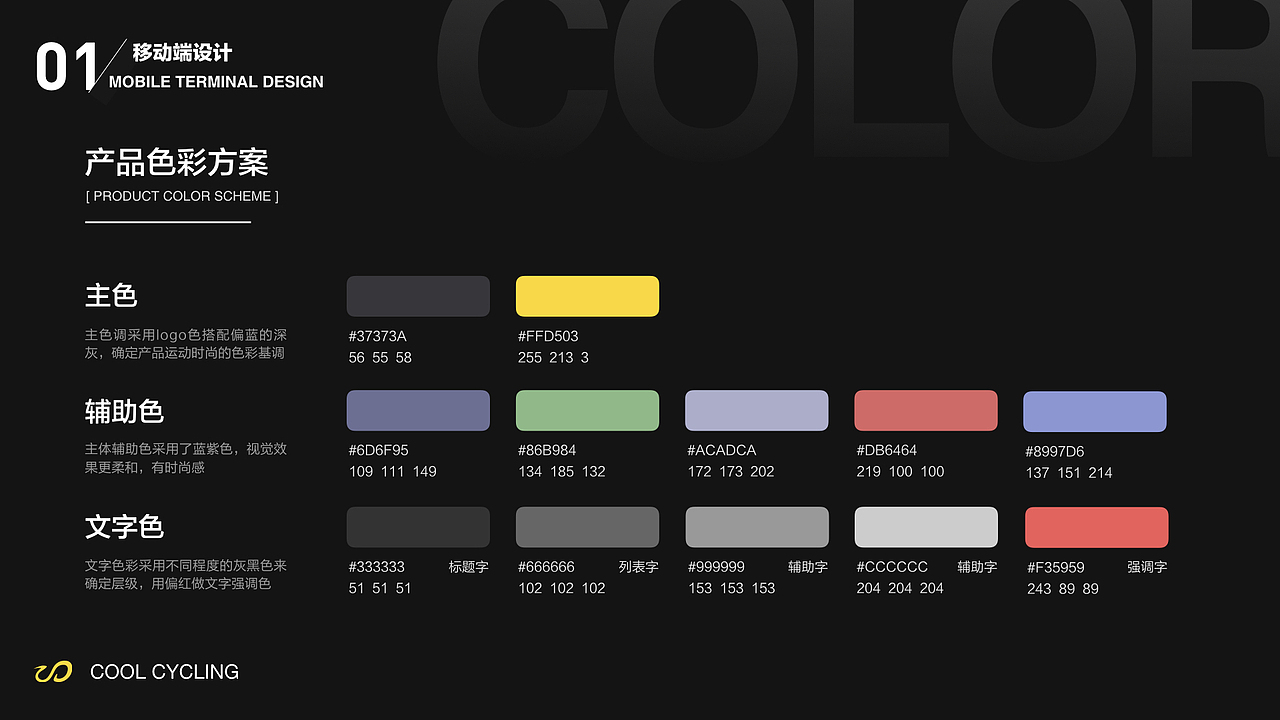Viewport: 1280px width, 720px height.
Task: Click the '#FFD503' hex code text
Action: (x=548, y=336)
